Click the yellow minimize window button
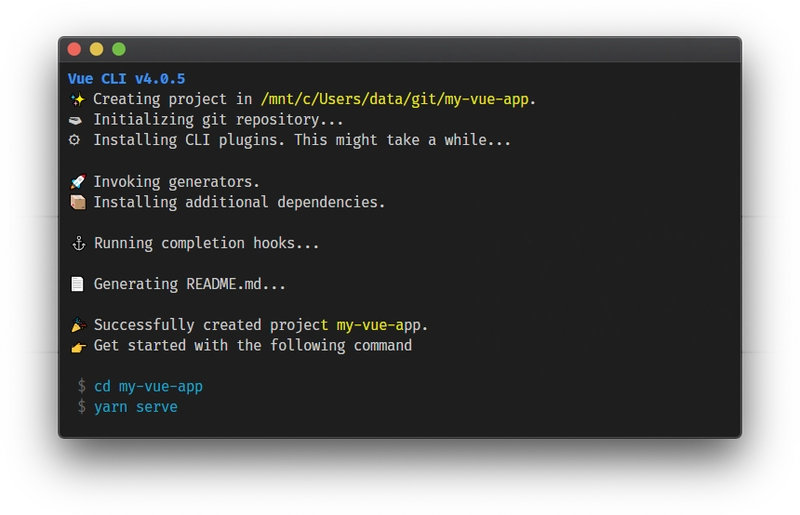The height and width of the screenshot is (515, 800). coord(96,49)
